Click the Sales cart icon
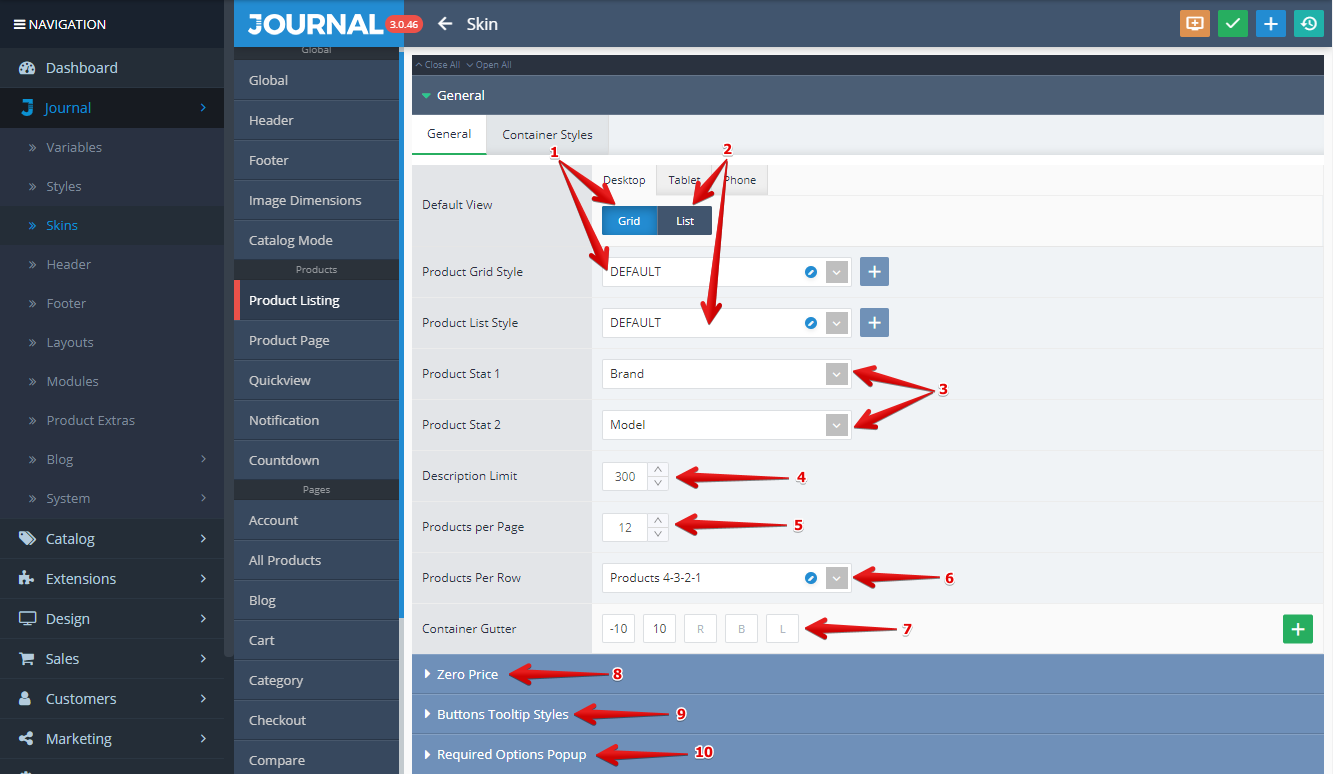Screen dimensions: 1333x774 tap(27, 659)
